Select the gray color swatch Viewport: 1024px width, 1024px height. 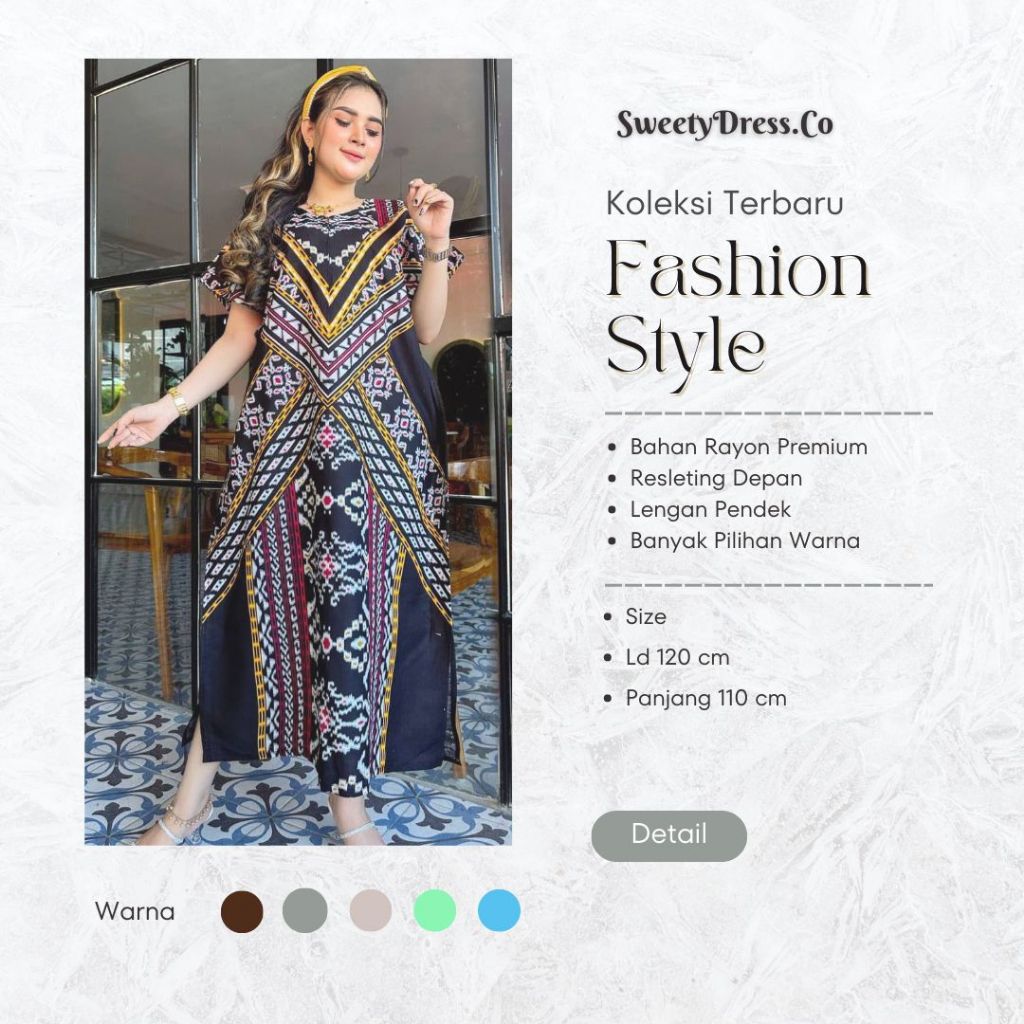305,910
